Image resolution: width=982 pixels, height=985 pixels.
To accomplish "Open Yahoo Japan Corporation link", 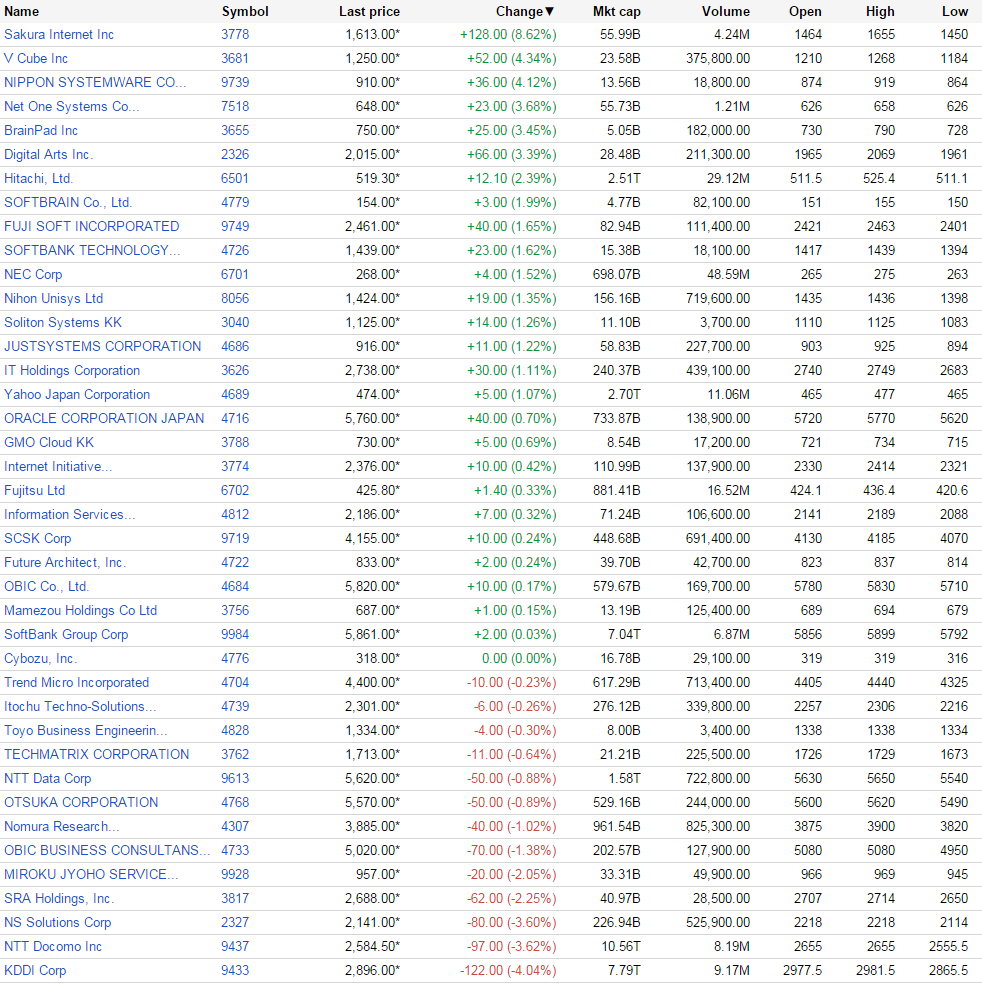I will coord(77,395).
